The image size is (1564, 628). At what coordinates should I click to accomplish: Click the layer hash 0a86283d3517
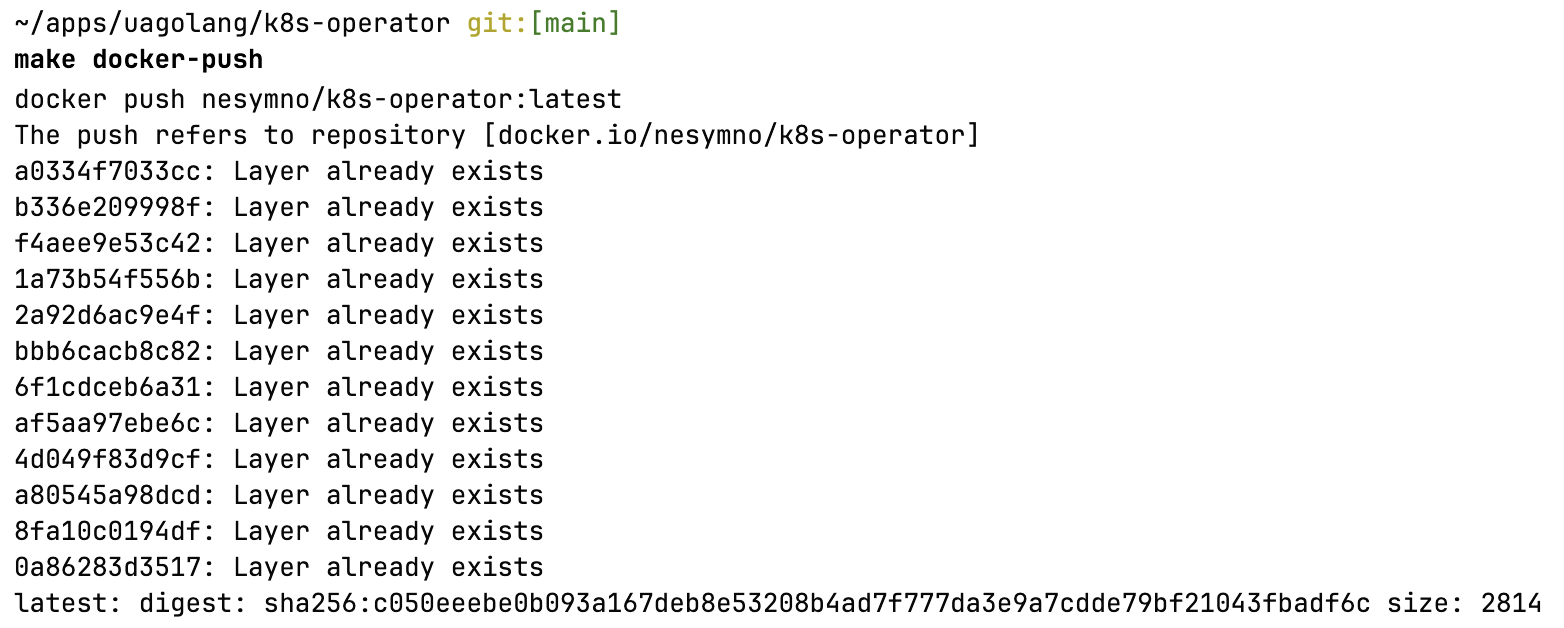[108, 567]
